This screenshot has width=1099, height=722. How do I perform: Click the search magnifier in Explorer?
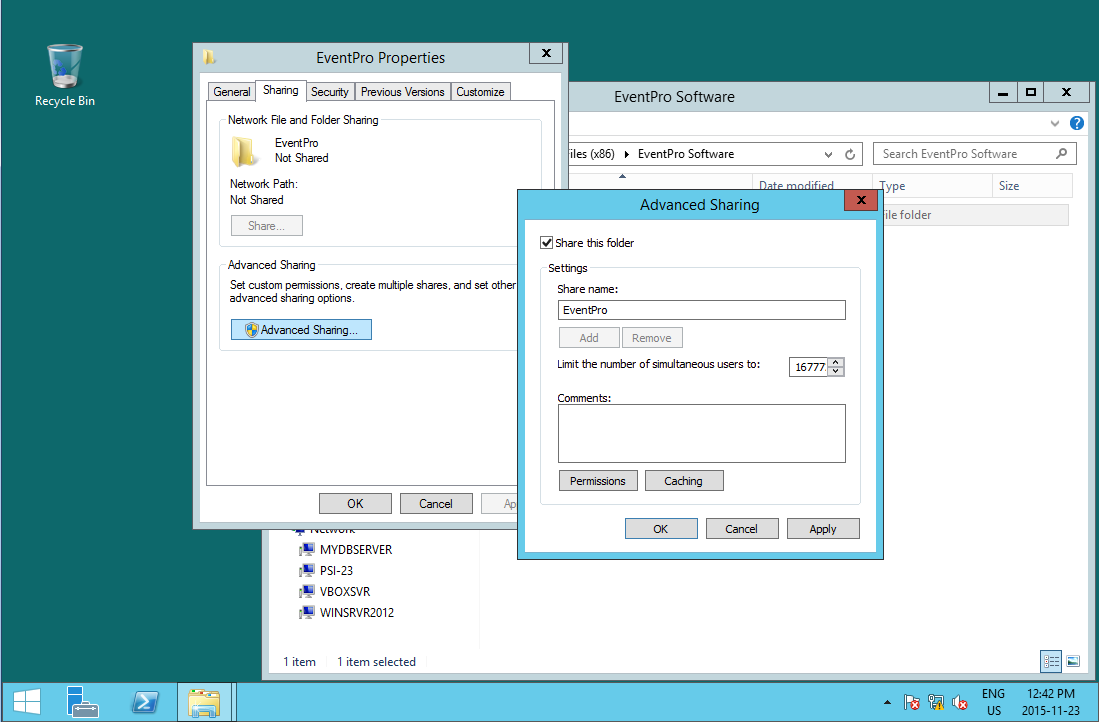click(x=1061, y=154)
